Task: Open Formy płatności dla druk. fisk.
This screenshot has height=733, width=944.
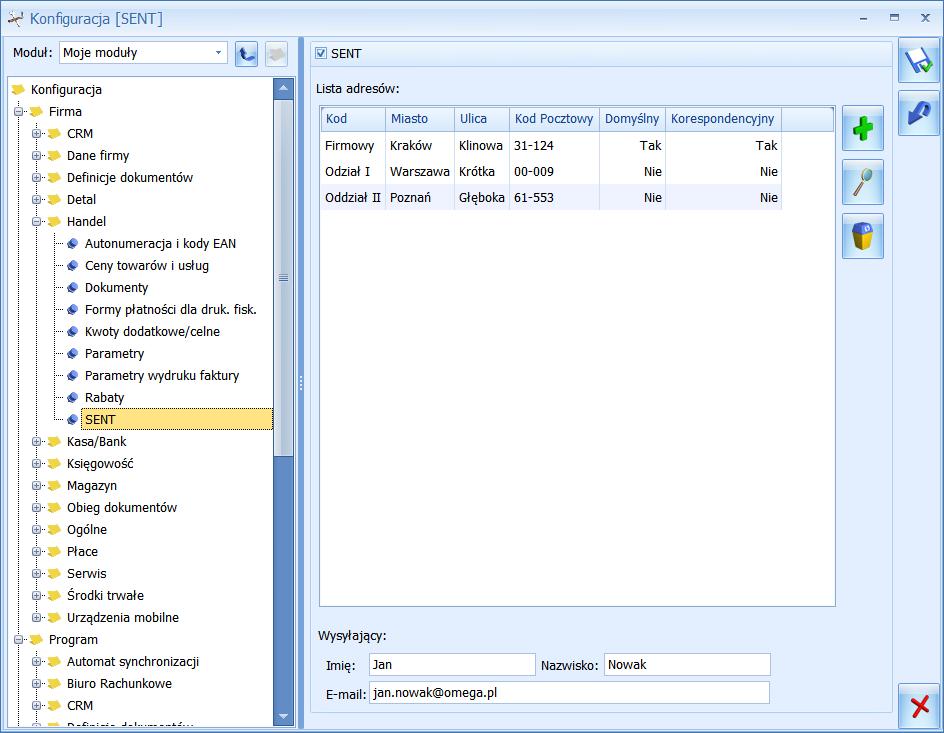Action: pyautogui.click(x=170, y=310)
